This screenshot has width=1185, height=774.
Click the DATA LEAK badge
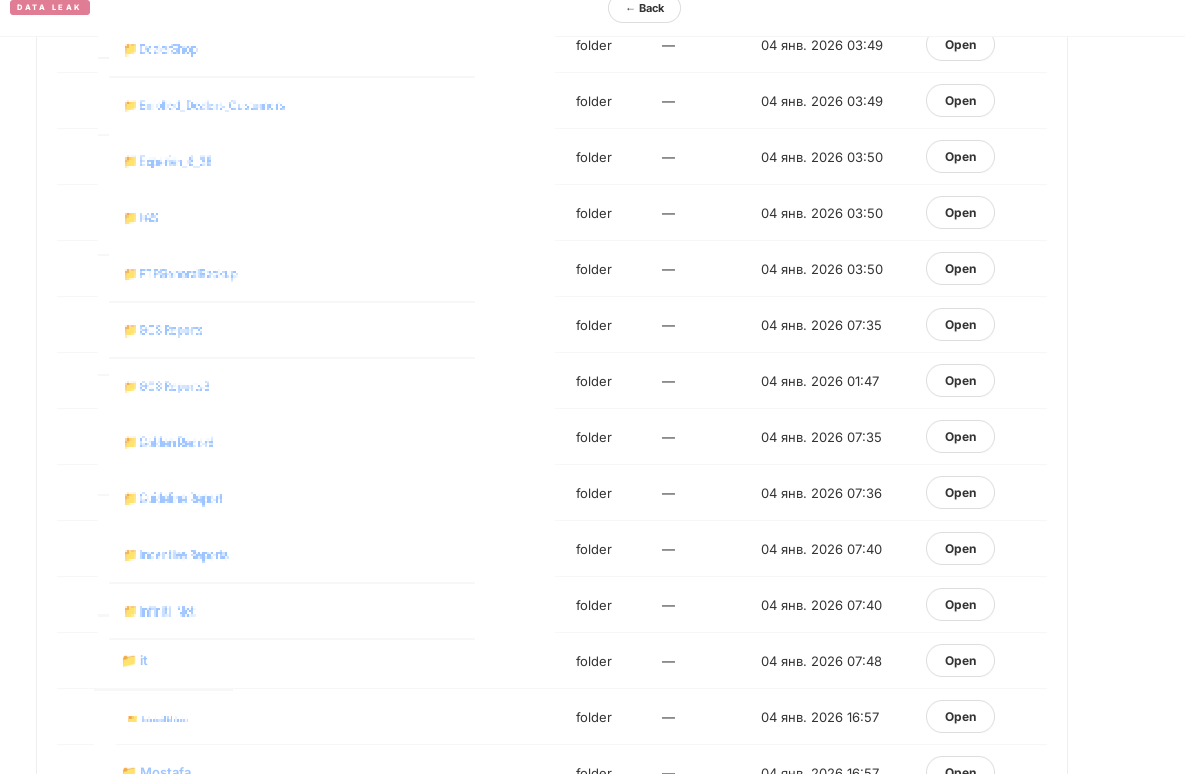coord(50,8)
